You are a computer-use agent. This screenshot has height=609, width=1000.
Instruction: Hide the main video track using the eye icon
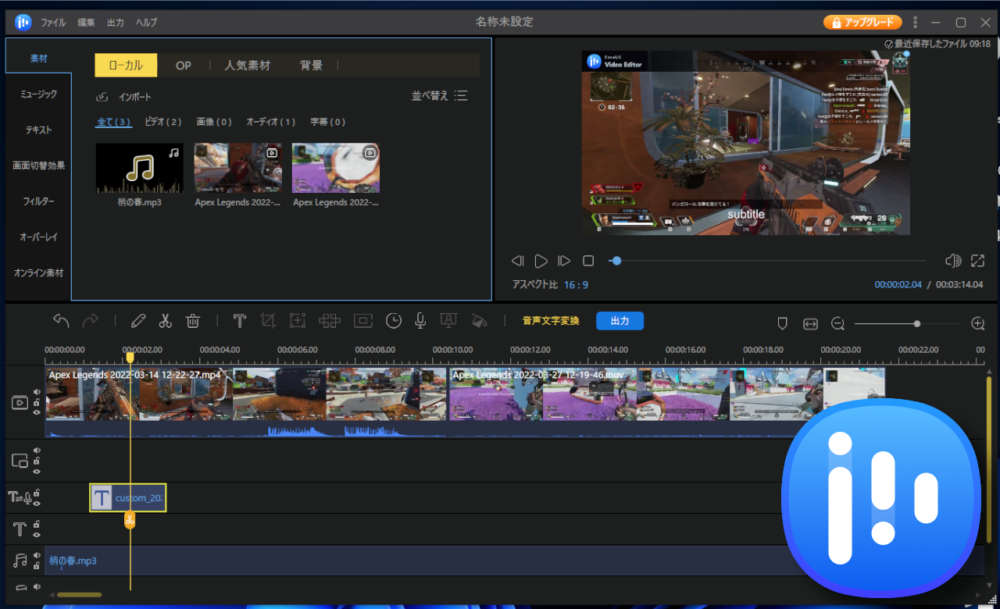36,413
